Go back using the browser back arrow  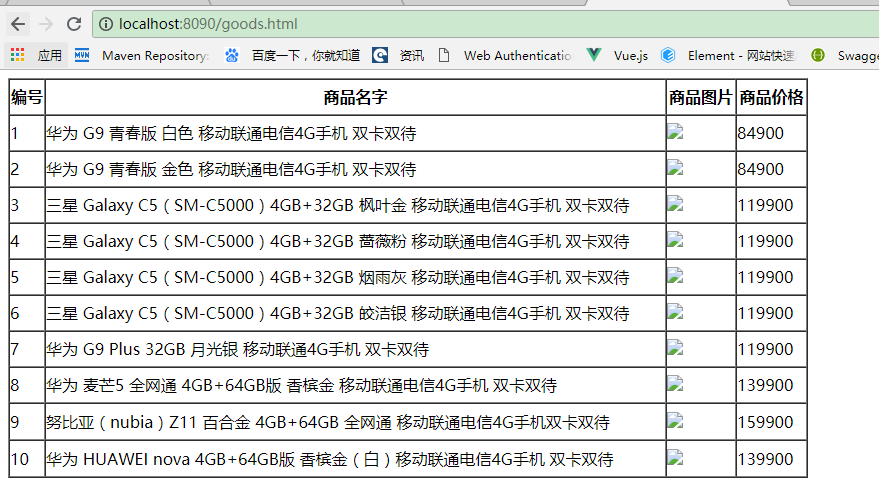coord(18,24)
